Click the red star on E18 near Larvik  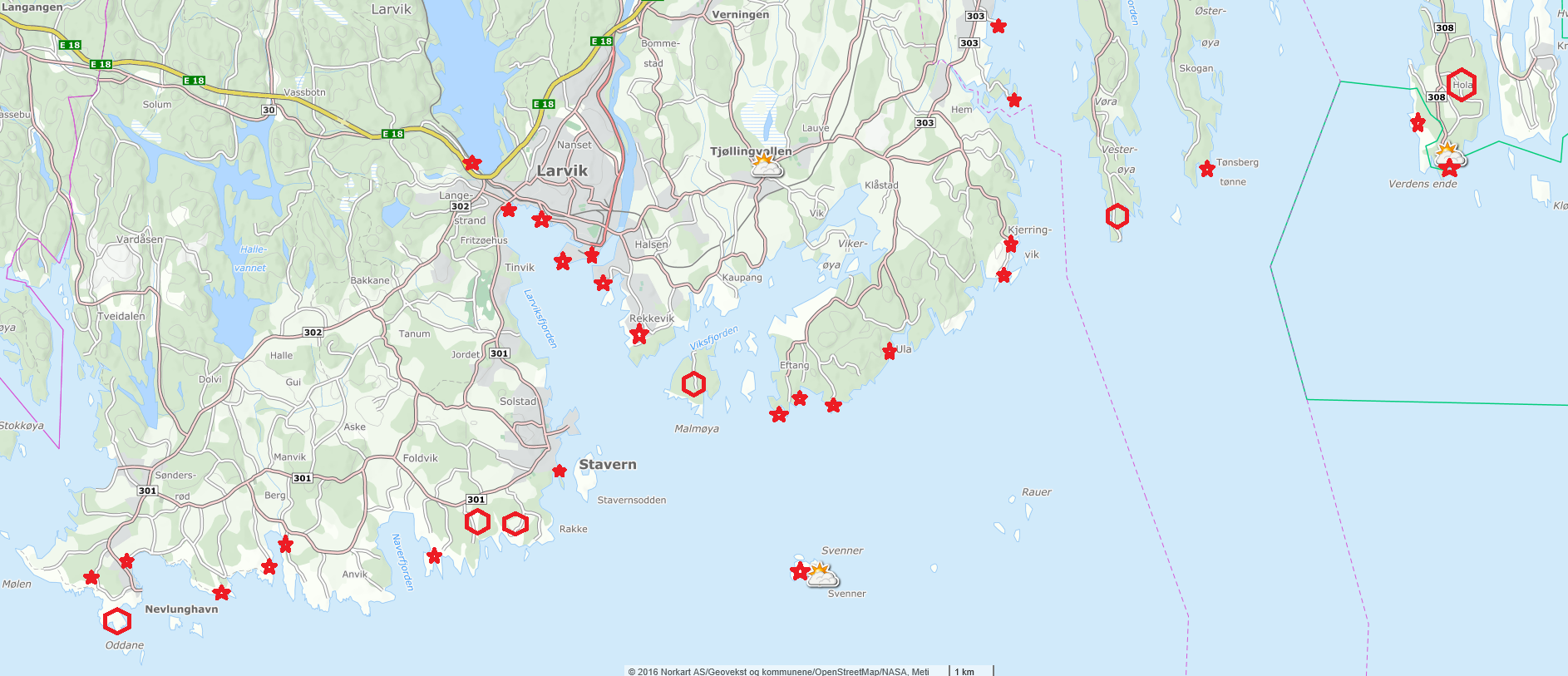click(x=471, y=162)
